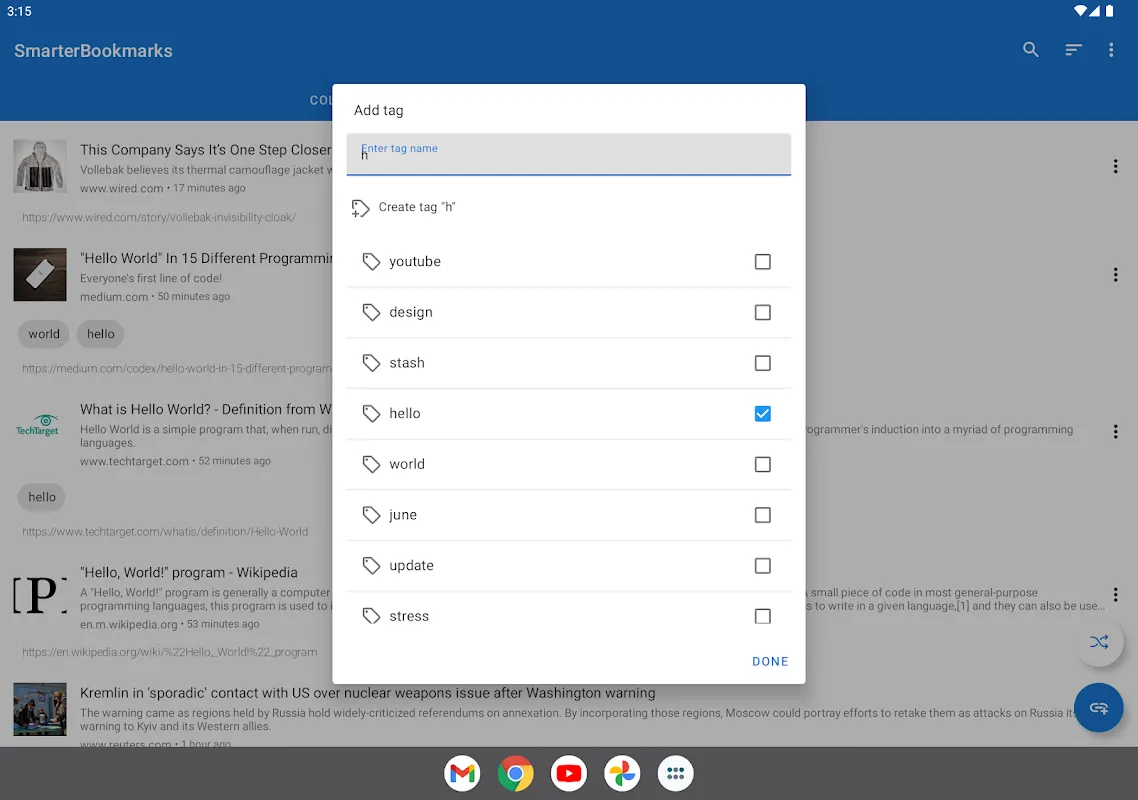This screenshot has height=800, width=1138.
Task: Open Google Photos from the dock
Action: point(622,773)
